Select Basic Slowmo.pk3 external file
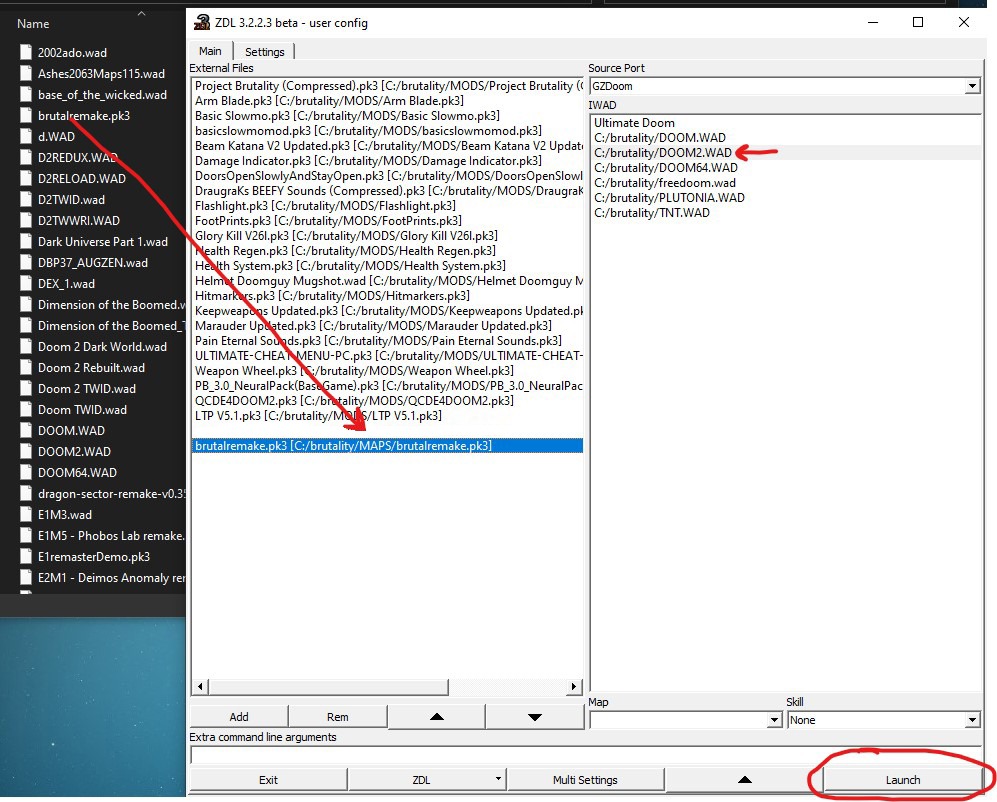Image resolution: width=997 pixels, height=802 pixels. [387, 116]
